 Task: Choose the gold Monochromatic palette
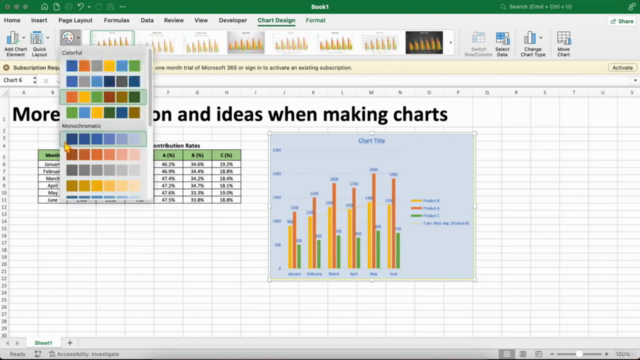(x=103, y=186)
